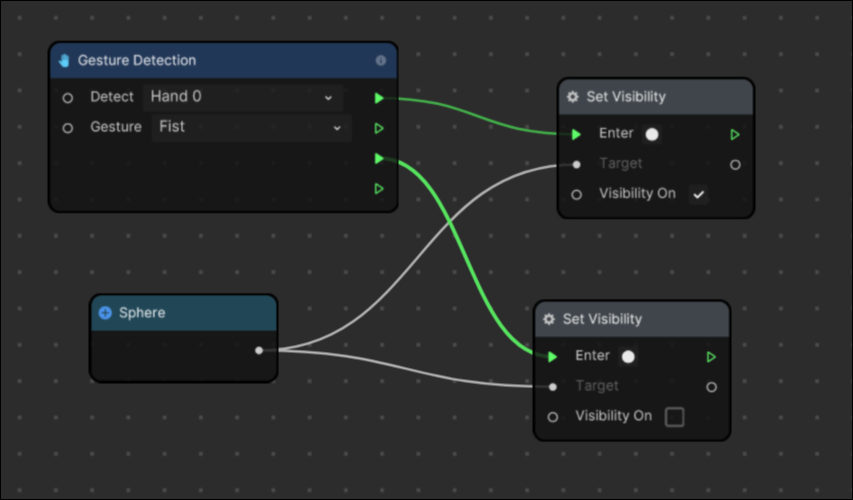Click the blue plus icon on Sphere node
The height and width of the screenshot is (500, 853).
(105, 313)
